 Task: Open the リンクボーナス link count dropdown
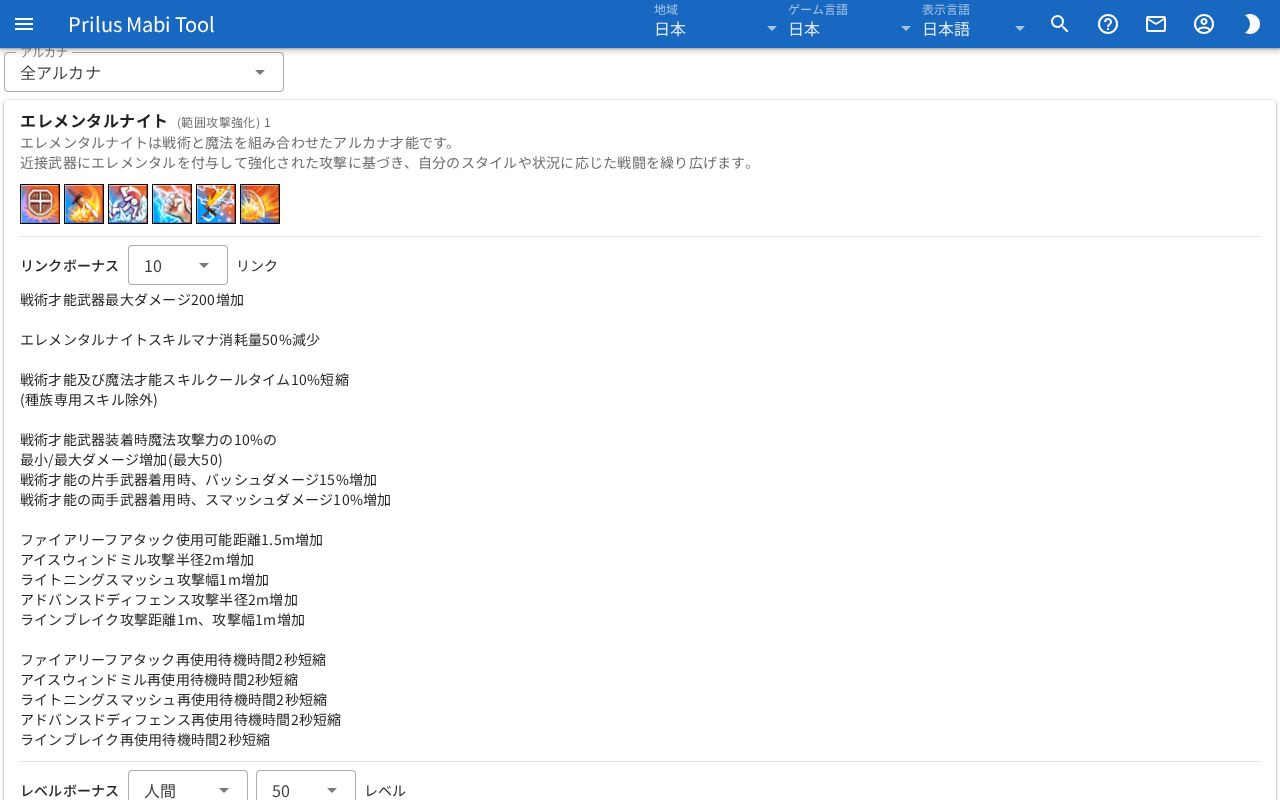pos(178,265)
